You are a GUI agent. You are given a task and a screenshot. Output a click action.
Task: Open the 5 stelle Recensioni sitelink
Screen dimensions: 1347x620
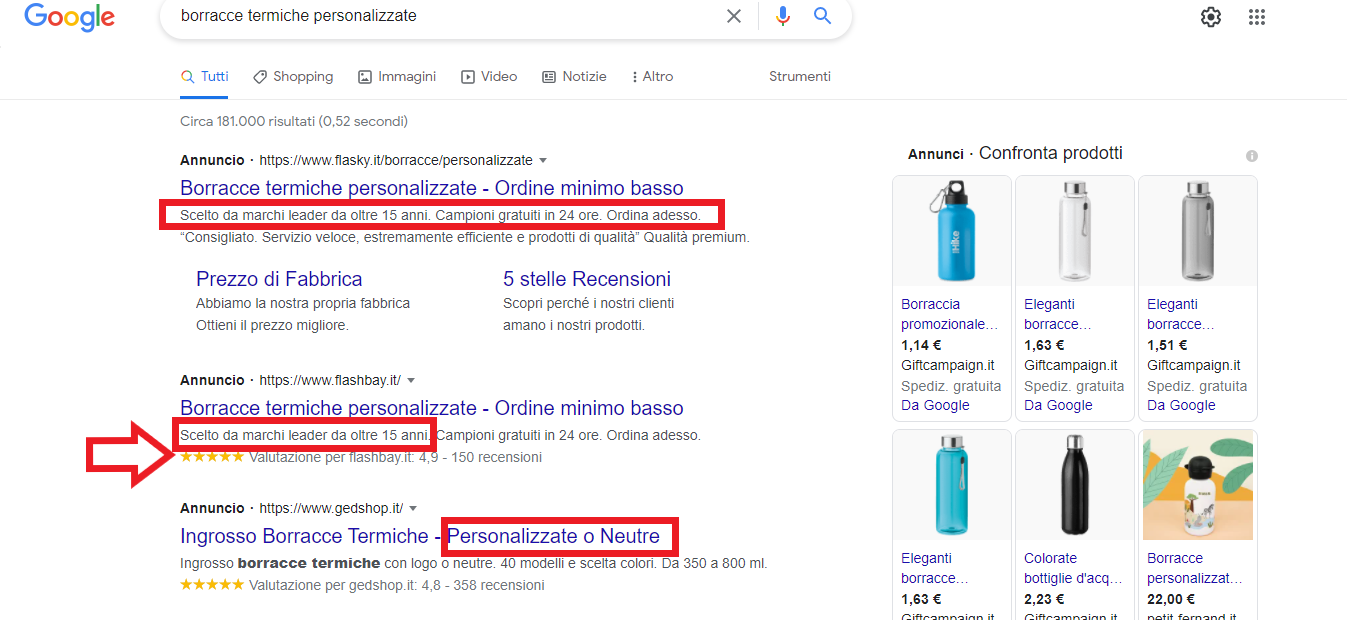586,279
